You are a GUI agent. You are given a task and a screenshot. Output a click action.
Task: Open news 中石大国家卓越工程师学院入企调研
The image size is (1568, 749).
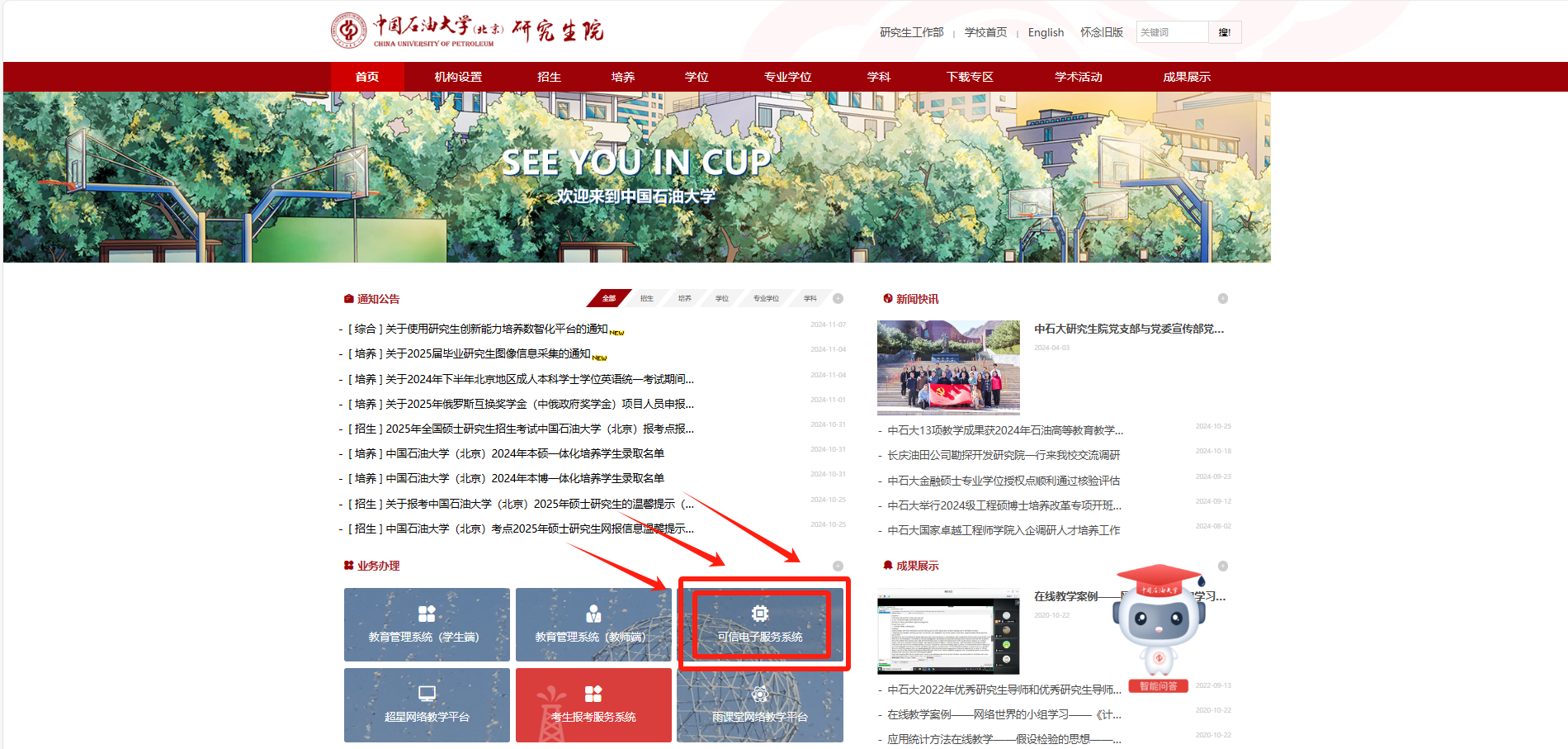(1004, 530)
